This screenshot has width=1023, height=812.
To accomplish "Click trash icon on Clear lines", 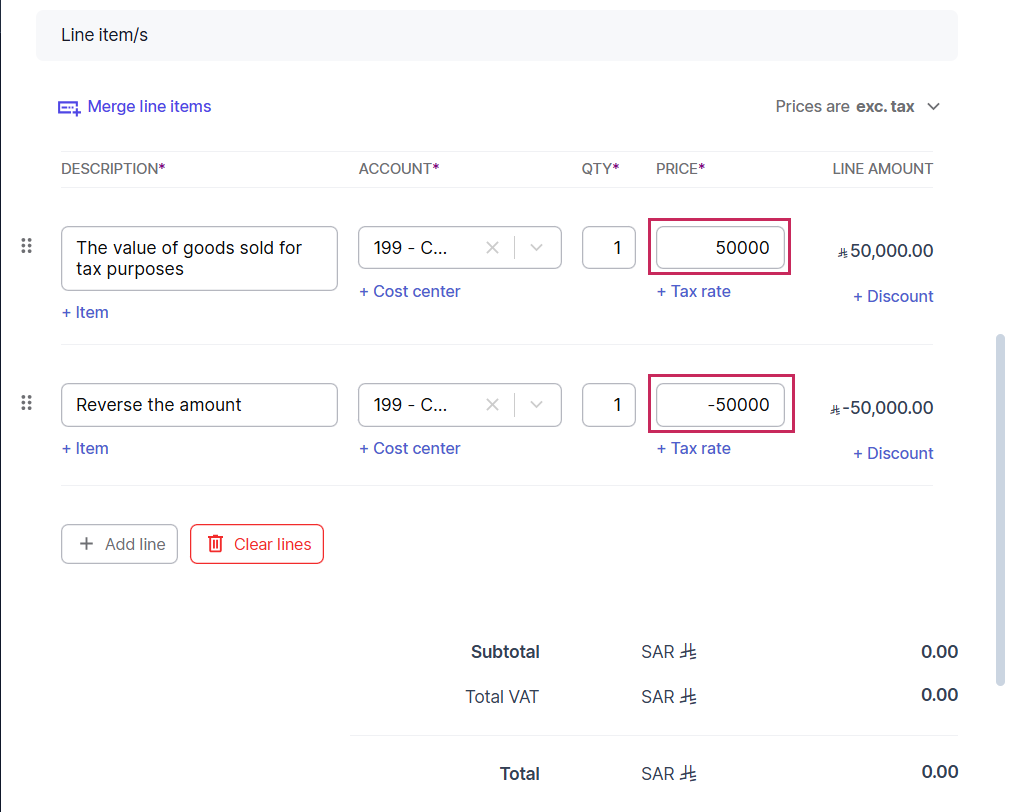I will point(215,544).
